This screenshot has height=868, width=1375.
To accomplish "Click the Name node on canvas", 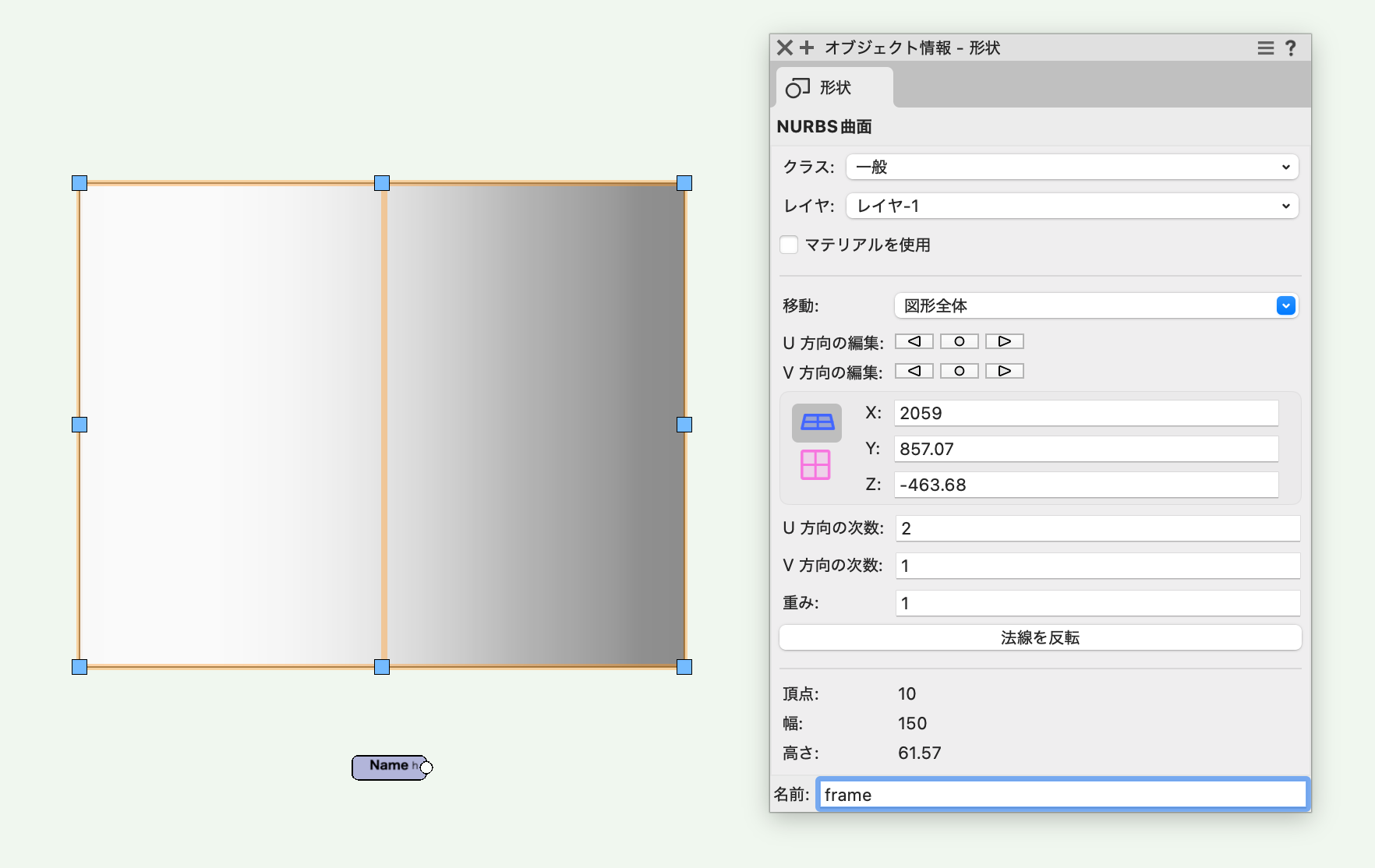I will [389, 767].
